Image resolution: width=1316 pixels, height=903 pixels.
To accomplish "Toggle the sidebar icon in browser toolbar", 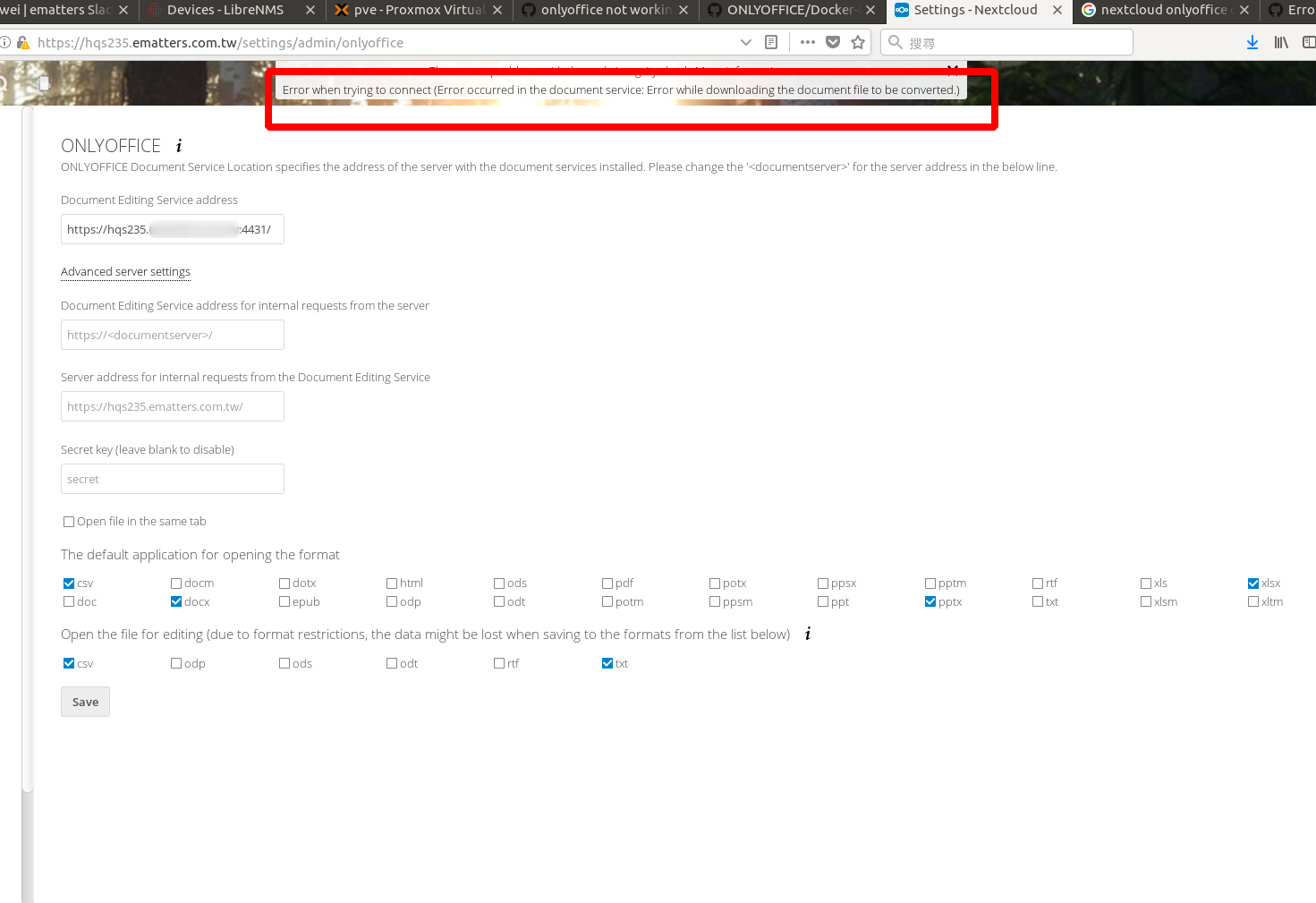I will point(1309,42).
